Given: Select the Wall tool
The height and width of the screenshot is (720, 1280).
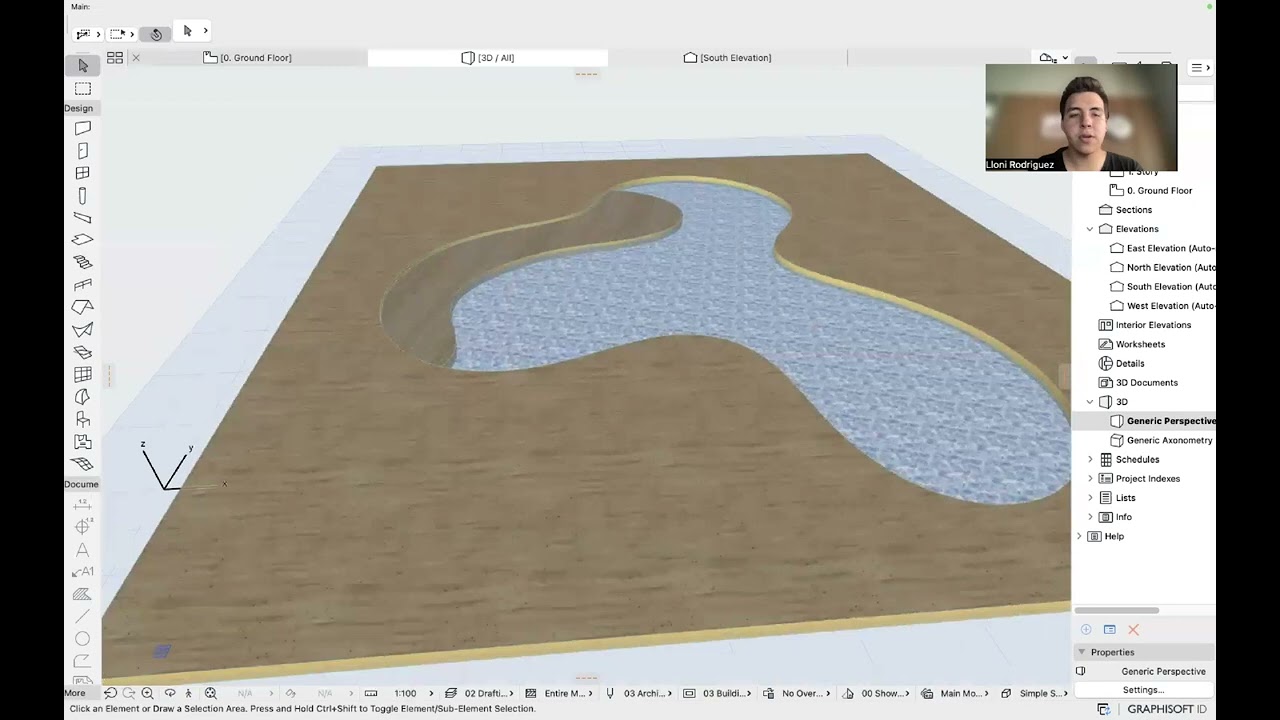Looking at the screenshot, I should coord(83,128).
